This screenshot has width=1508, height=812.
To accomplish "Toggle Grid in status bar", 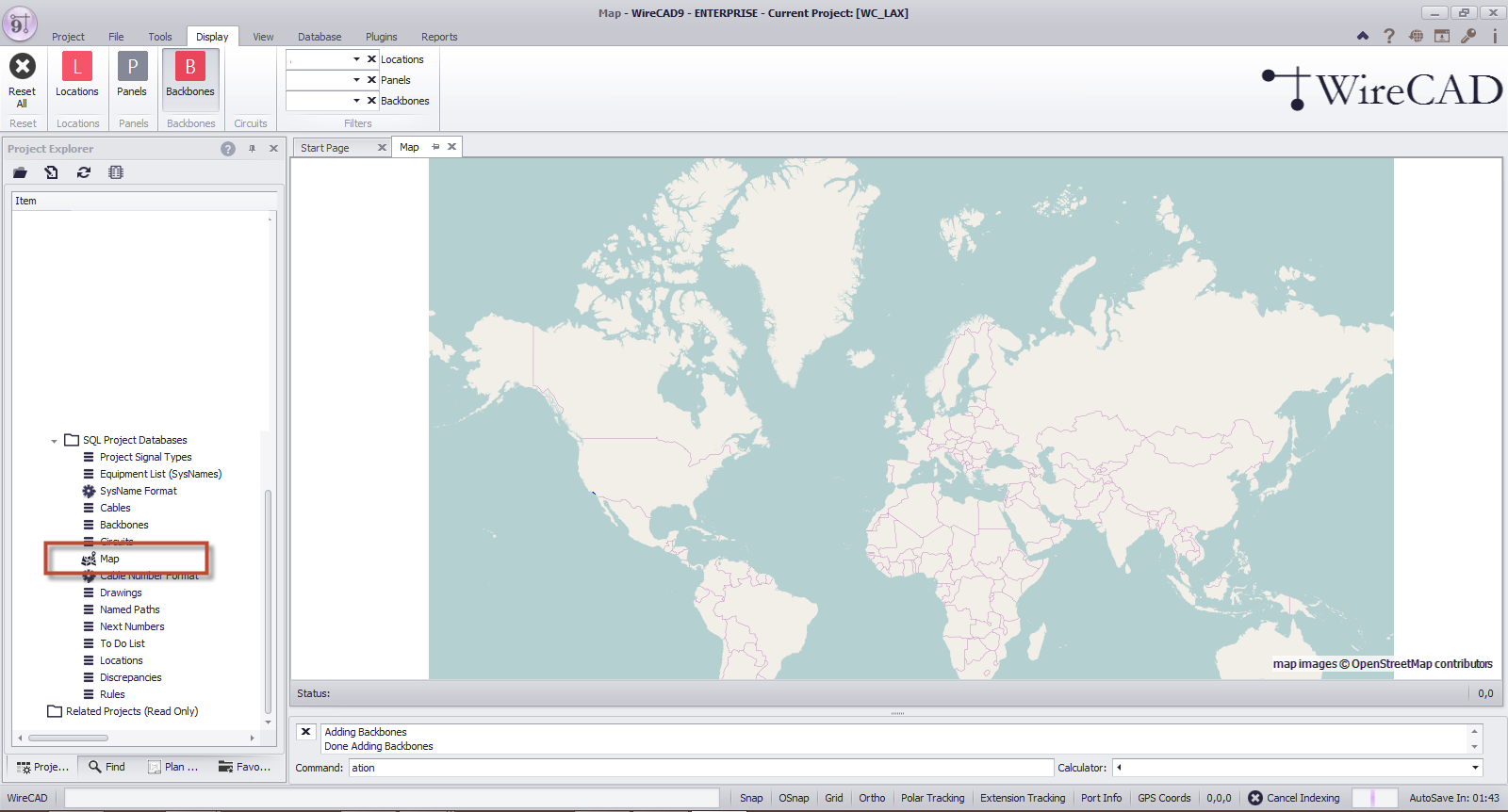I will pyautogui.click(x=834, y=798).
